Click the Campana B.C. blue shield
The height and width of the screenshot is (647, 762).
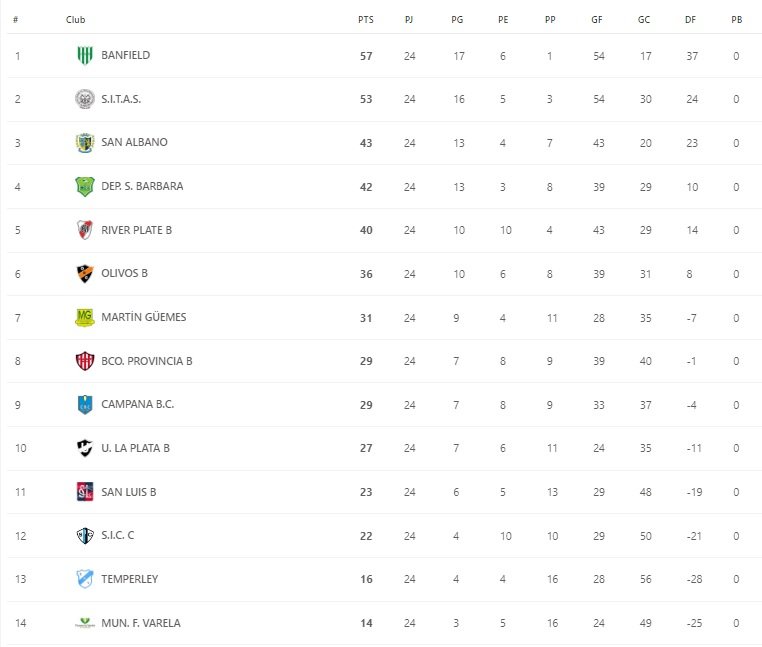click(x=85, y=404)
